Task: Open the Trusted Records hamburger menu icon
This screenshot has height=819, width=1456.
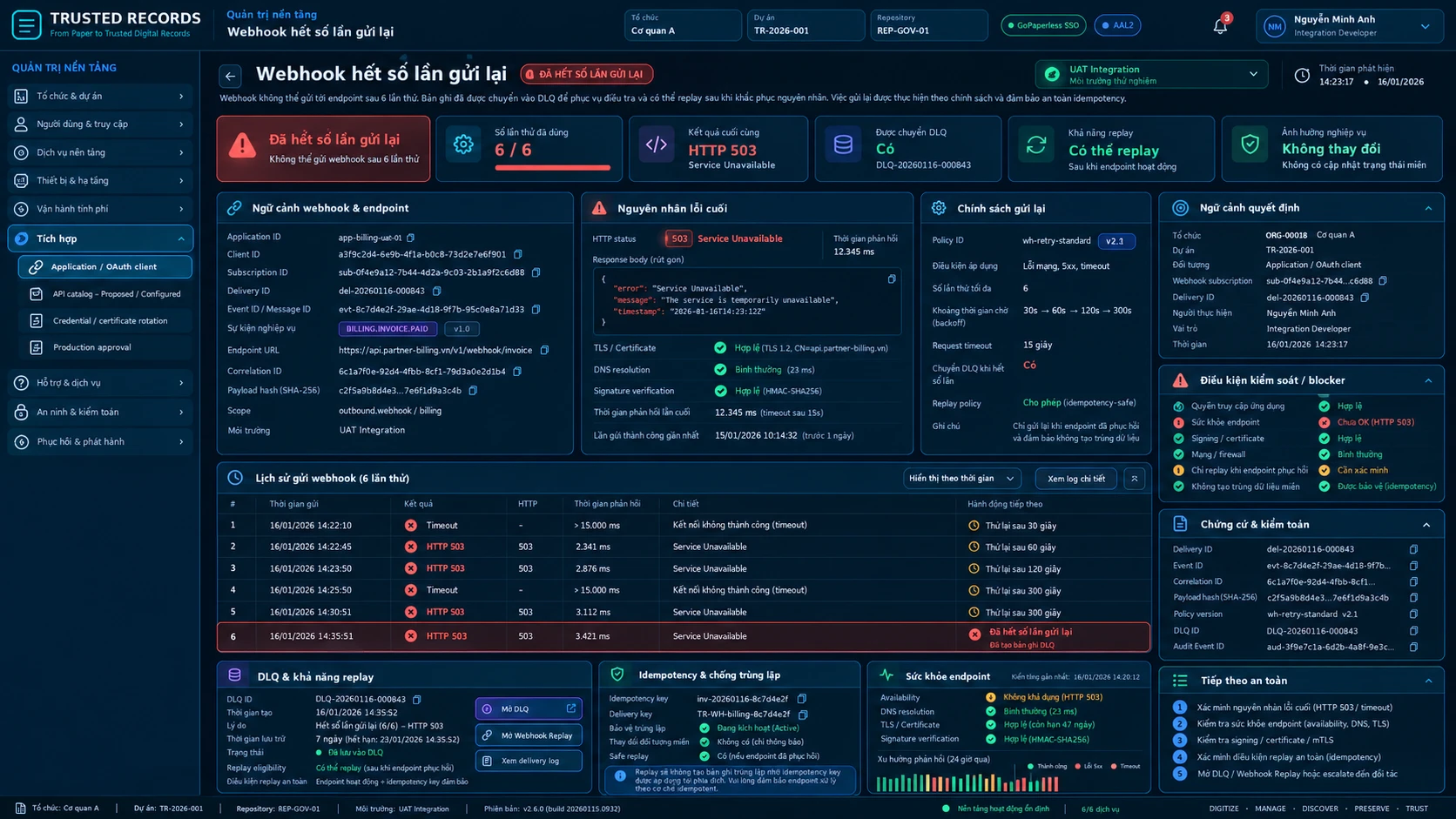Action: click(26, 24)
